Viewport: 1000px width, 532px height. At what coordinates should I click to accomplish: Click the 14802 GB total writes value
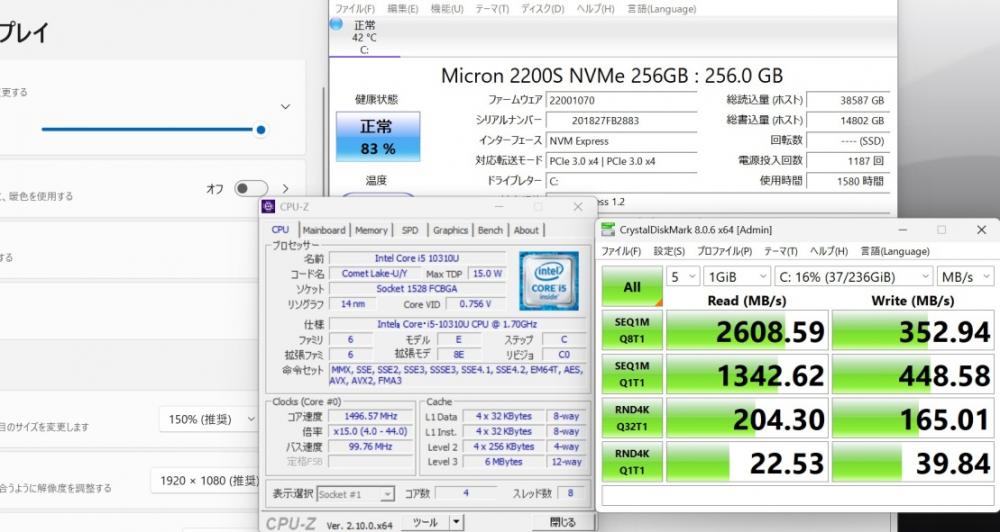click(848, 121)
